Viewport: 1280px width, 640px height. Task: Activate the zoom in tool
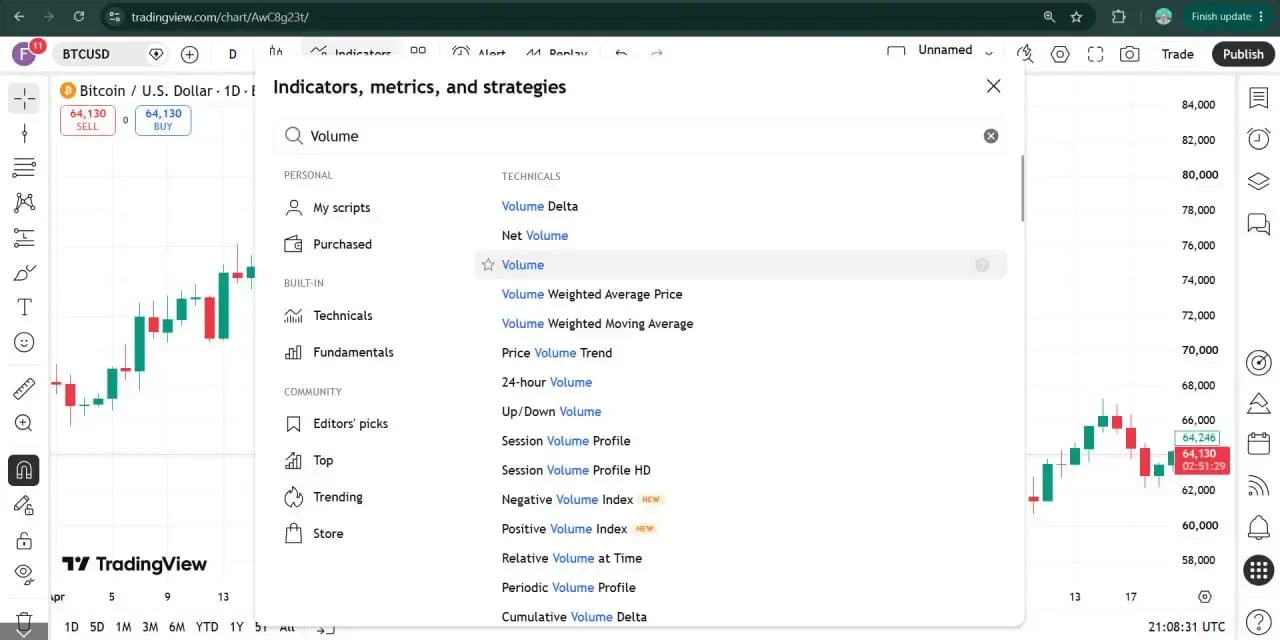tap(24, 423)
